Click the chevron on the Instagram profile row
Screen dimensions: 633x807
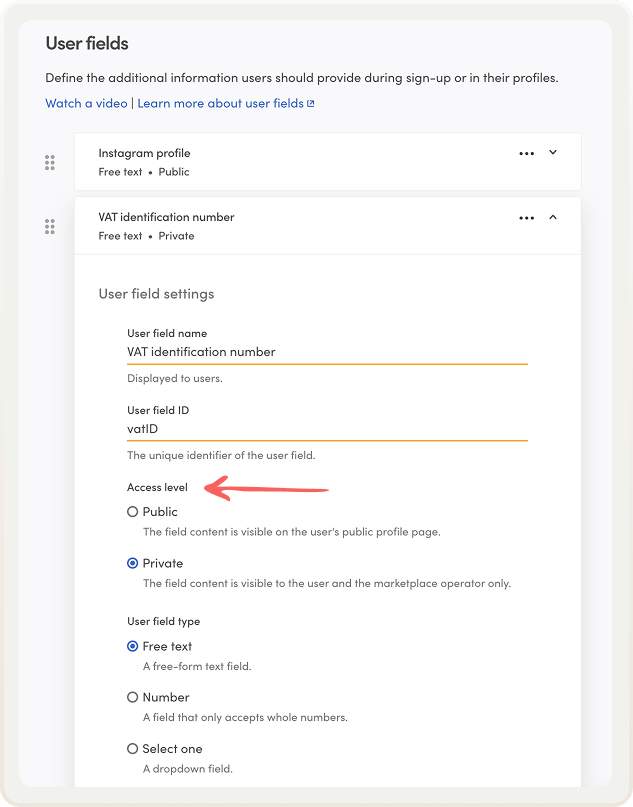pos(553,152)
